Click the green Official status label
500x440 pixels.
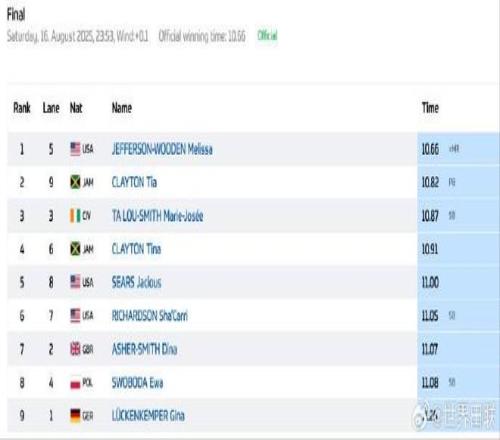[x=267, y=35]
